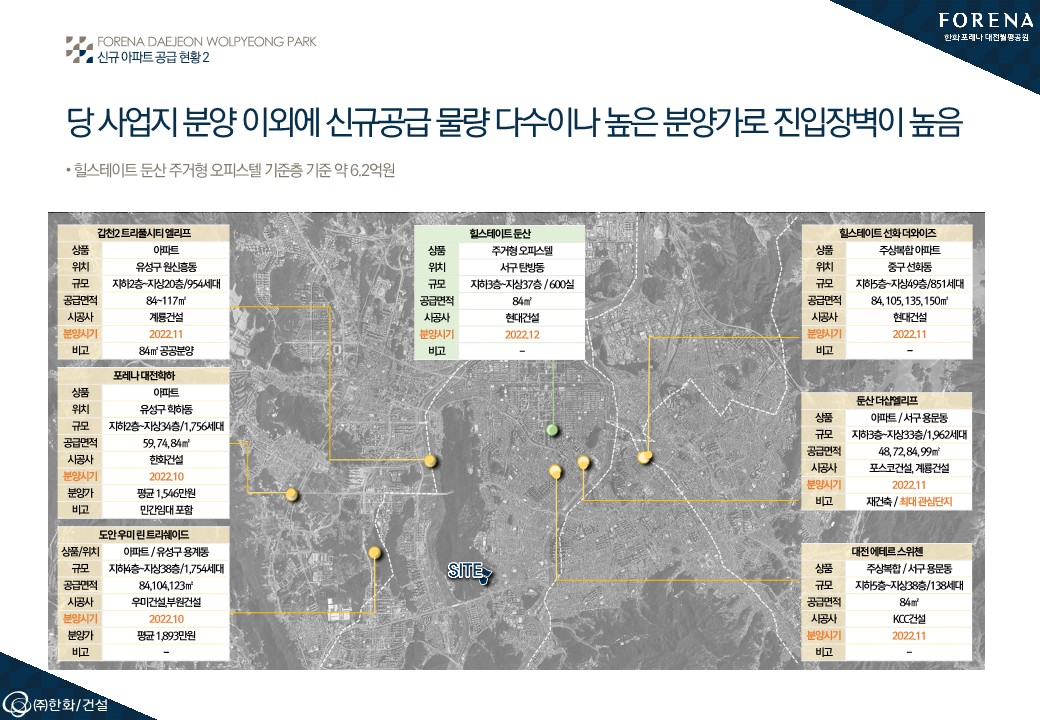Select the 대전 에테르 스위첸 table header

[x=887, y=552]
